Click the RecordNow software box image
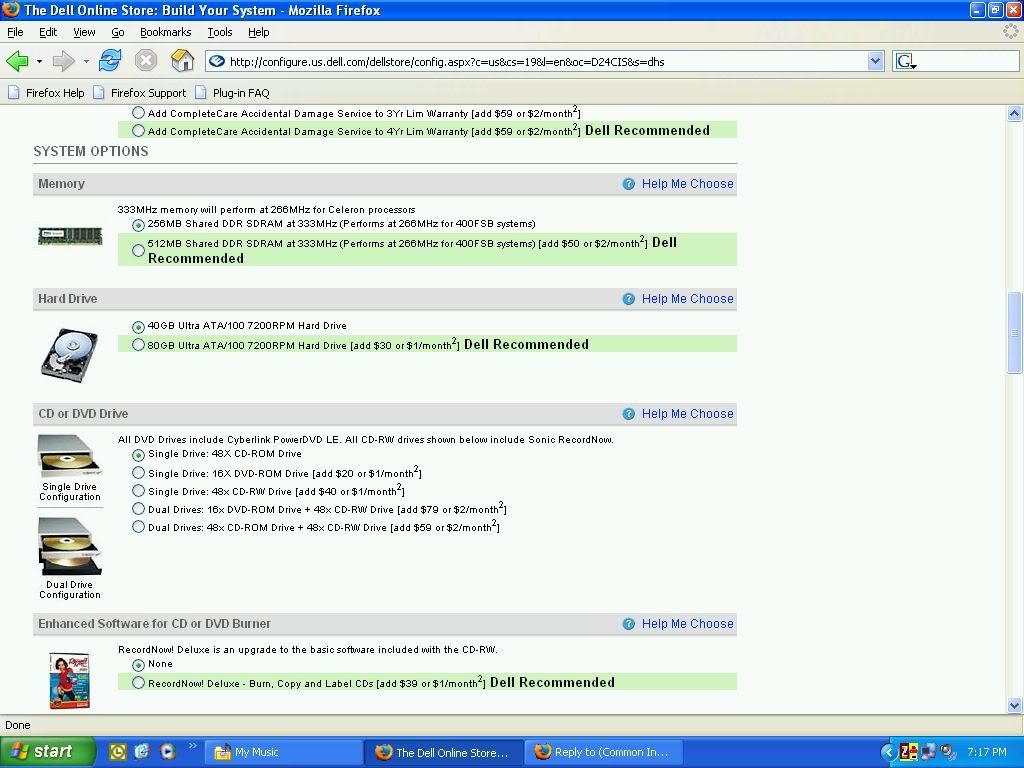Viewport: 1024px width, 768px height. tap(69, 680)
